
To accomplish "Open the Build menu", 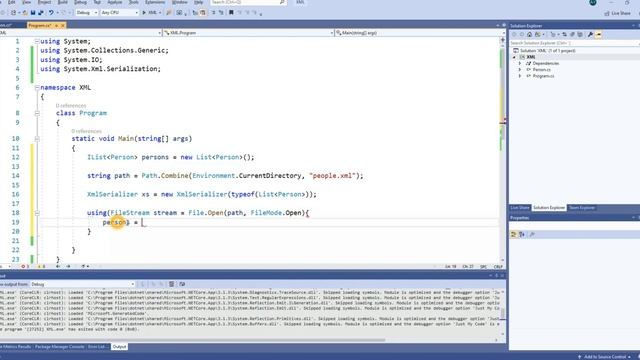I will (62, 2).
